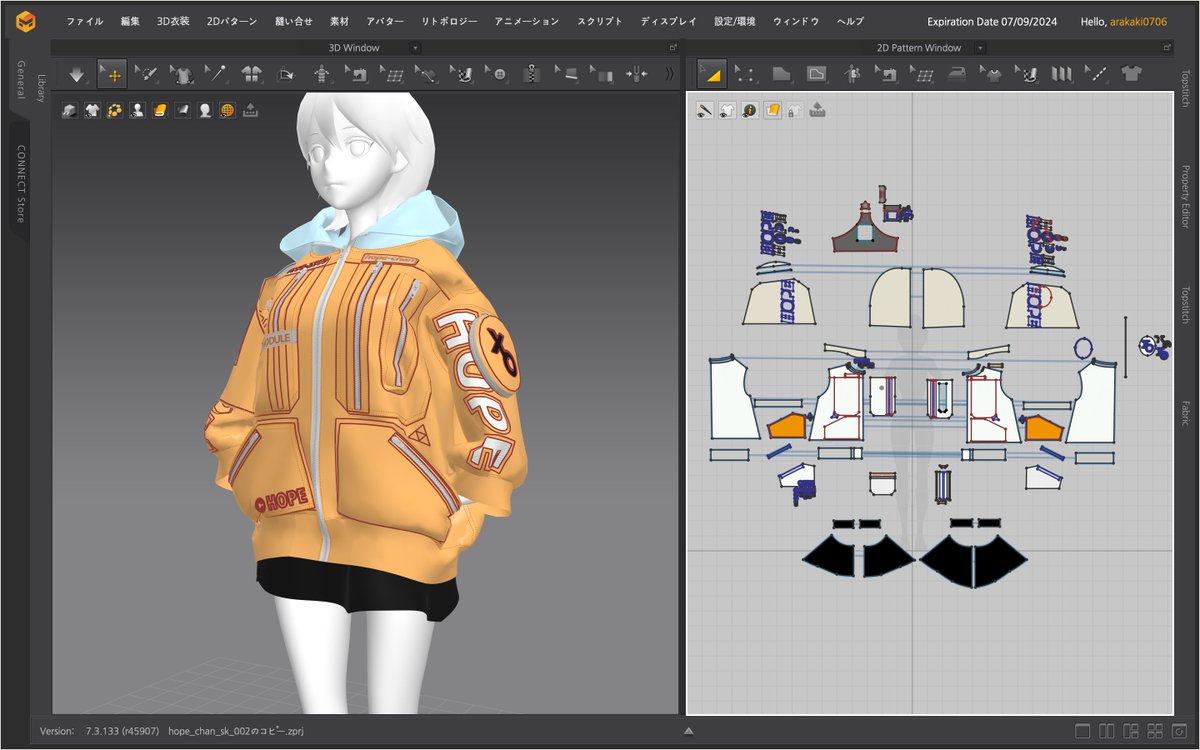Viewport: 1200px width, 750px height.
Task: Activate the sewing machine tool in 2D toolbar
Action: coord(886,73)
